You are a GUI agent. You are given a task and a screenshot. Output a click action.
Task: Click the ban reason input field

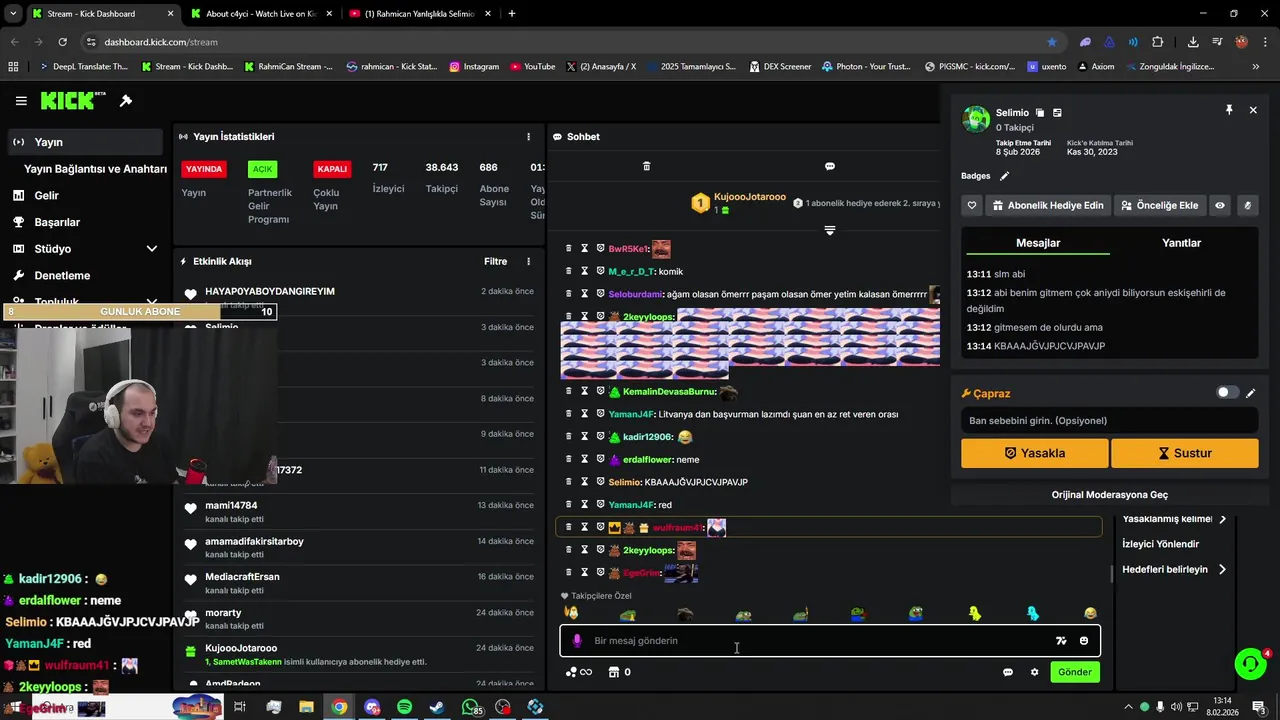pyautogui.click(x=1110, y=421)
